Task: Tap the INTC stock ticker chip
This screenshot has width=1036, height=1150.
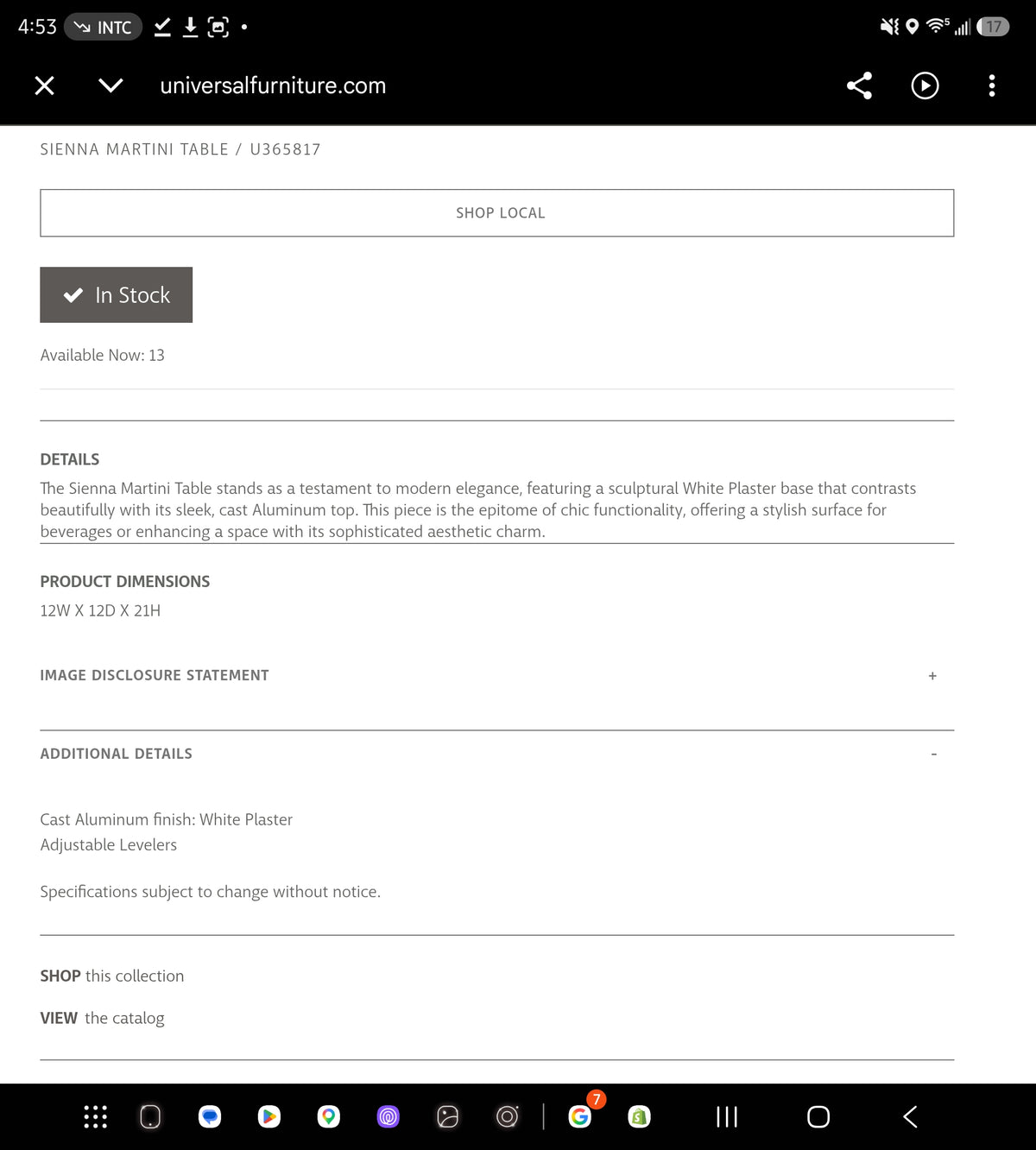Action: [103, 27]
